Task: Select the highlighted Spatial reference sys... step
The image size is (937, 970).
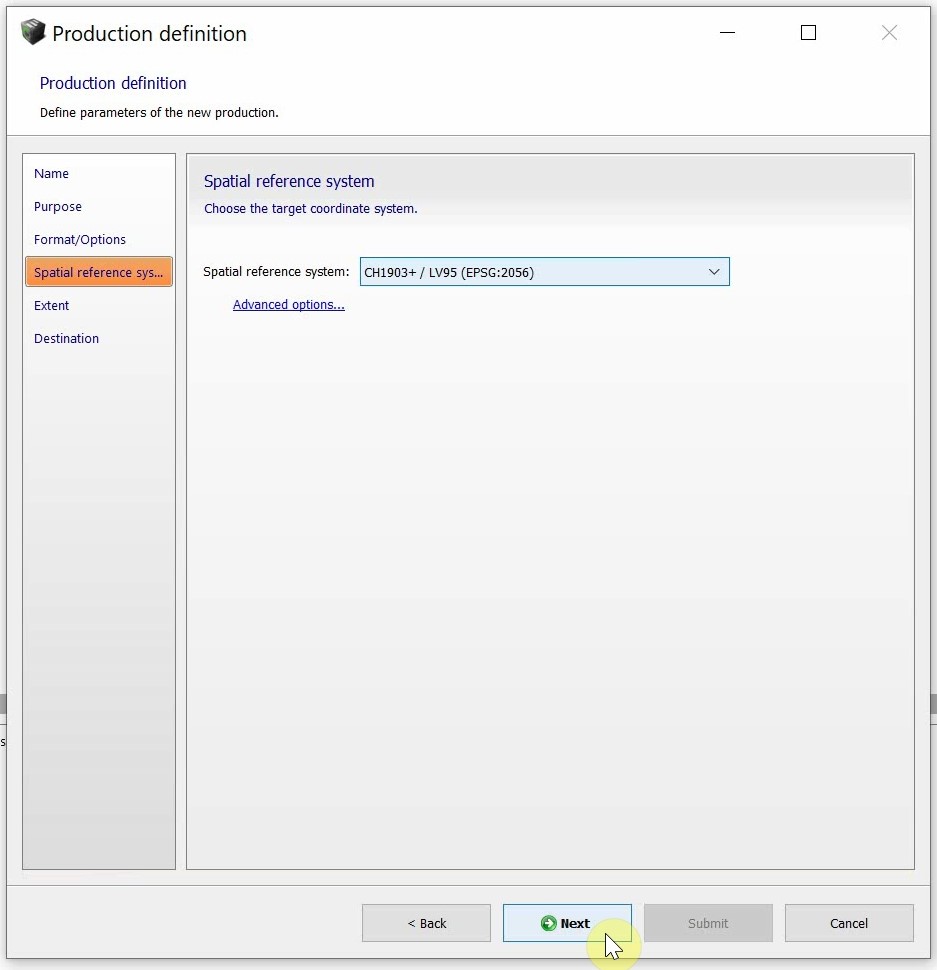Action: (x=98, y=273)
